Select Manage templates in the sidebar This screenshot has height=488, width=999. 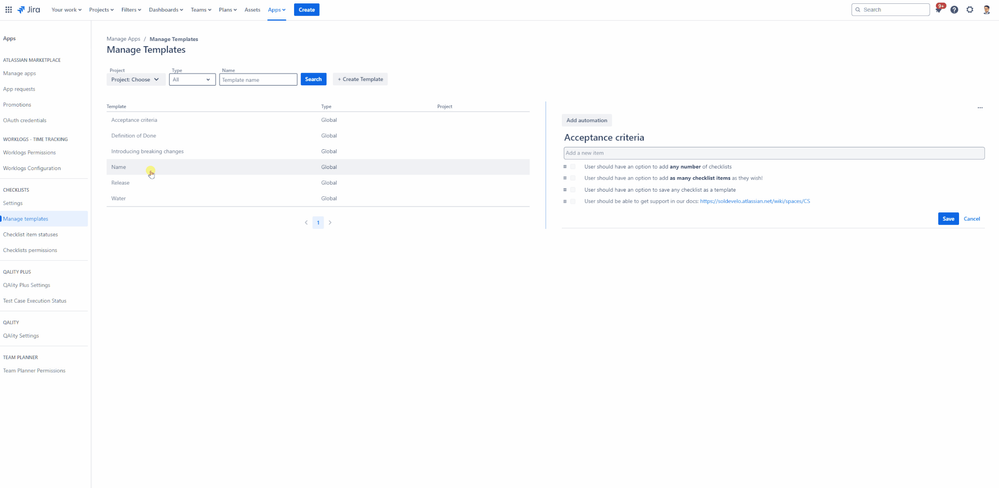44,219
